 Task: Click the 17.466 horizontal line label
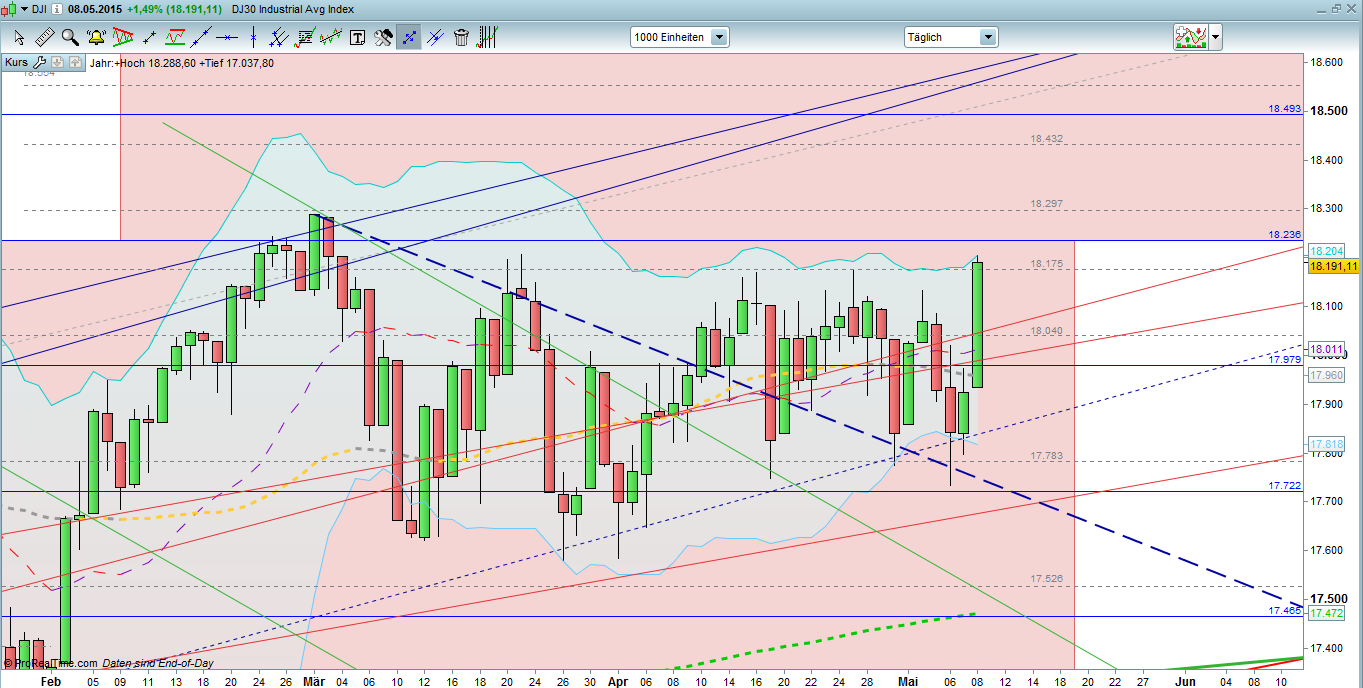coord(1285,610)
